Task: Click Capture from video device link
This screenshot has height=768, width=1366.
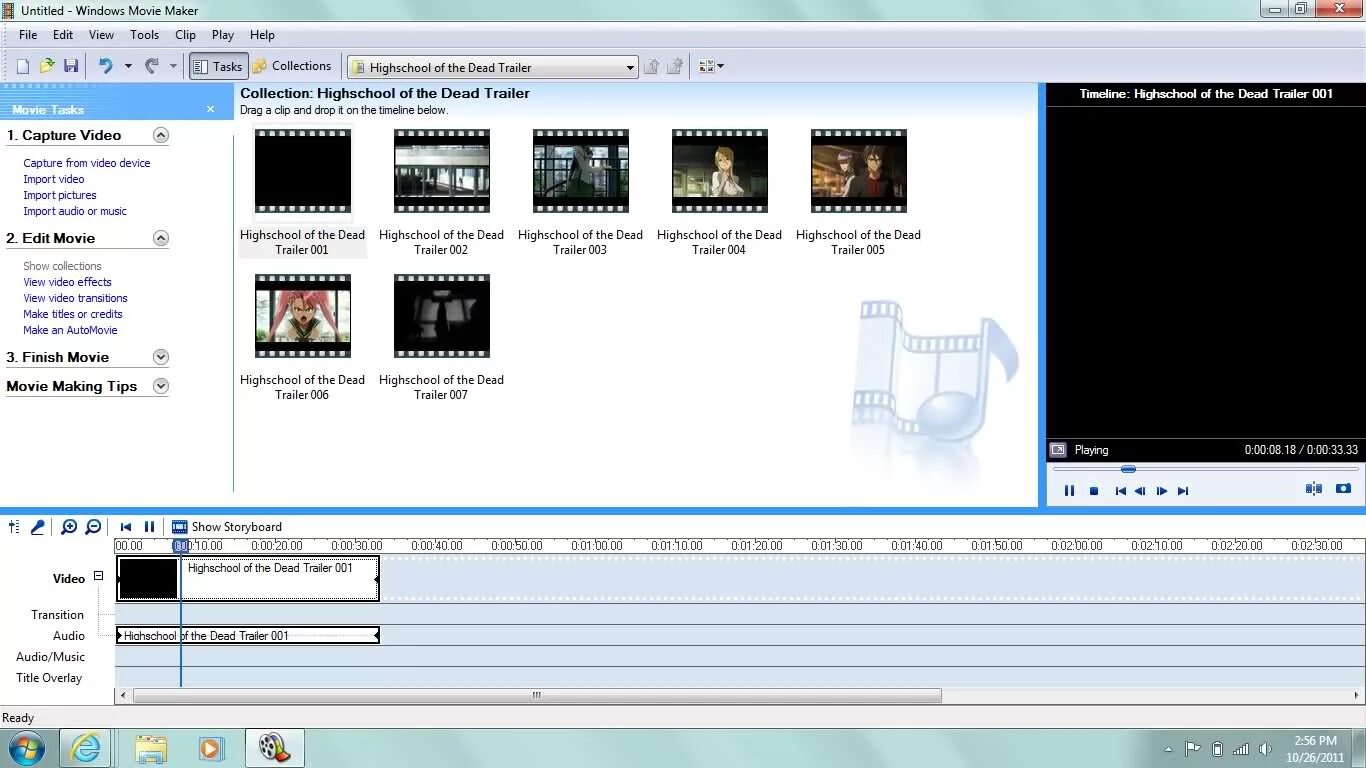Action: pos(87,163)
